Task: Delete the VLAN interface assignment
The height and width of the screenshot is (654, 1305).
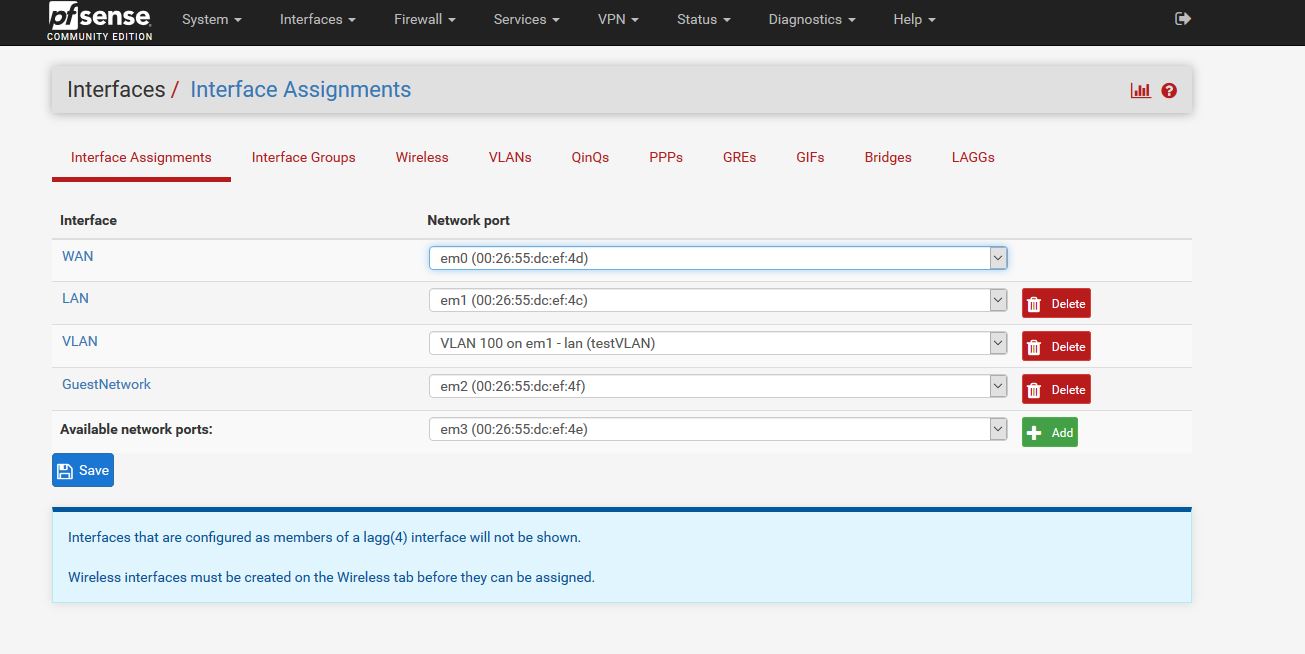Action: (x=1056, y=346)
